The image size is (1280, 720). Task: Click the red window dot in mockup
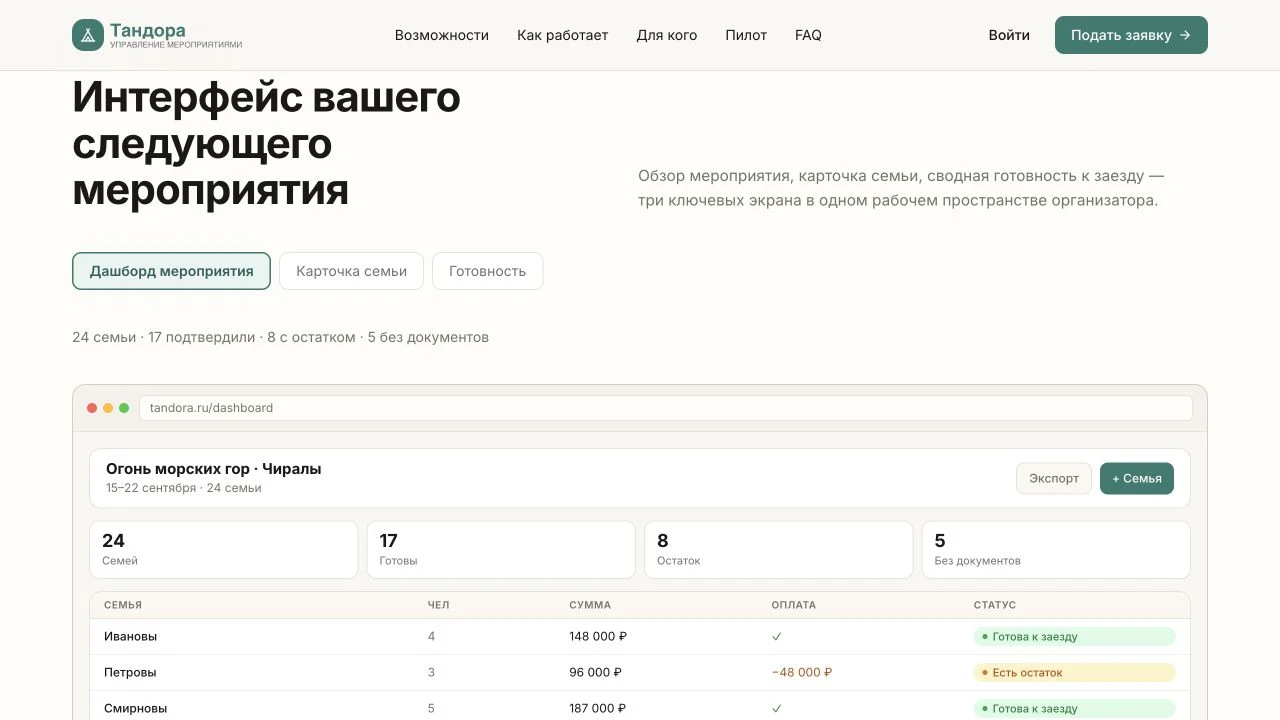click(x=92, y=408)
